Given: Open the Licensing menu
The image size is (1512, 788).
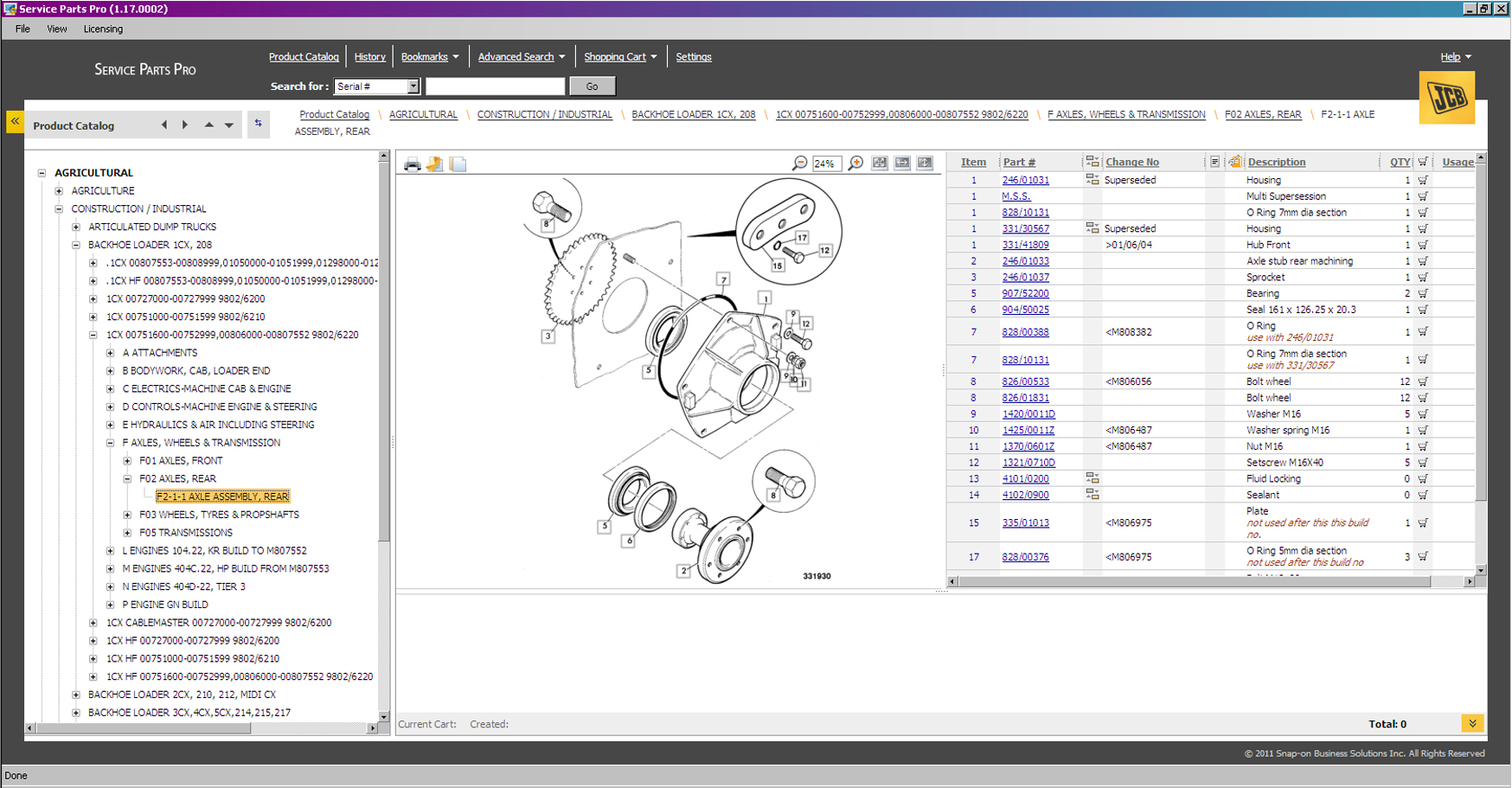Looking at the screenshot, I should click(103, 29).
